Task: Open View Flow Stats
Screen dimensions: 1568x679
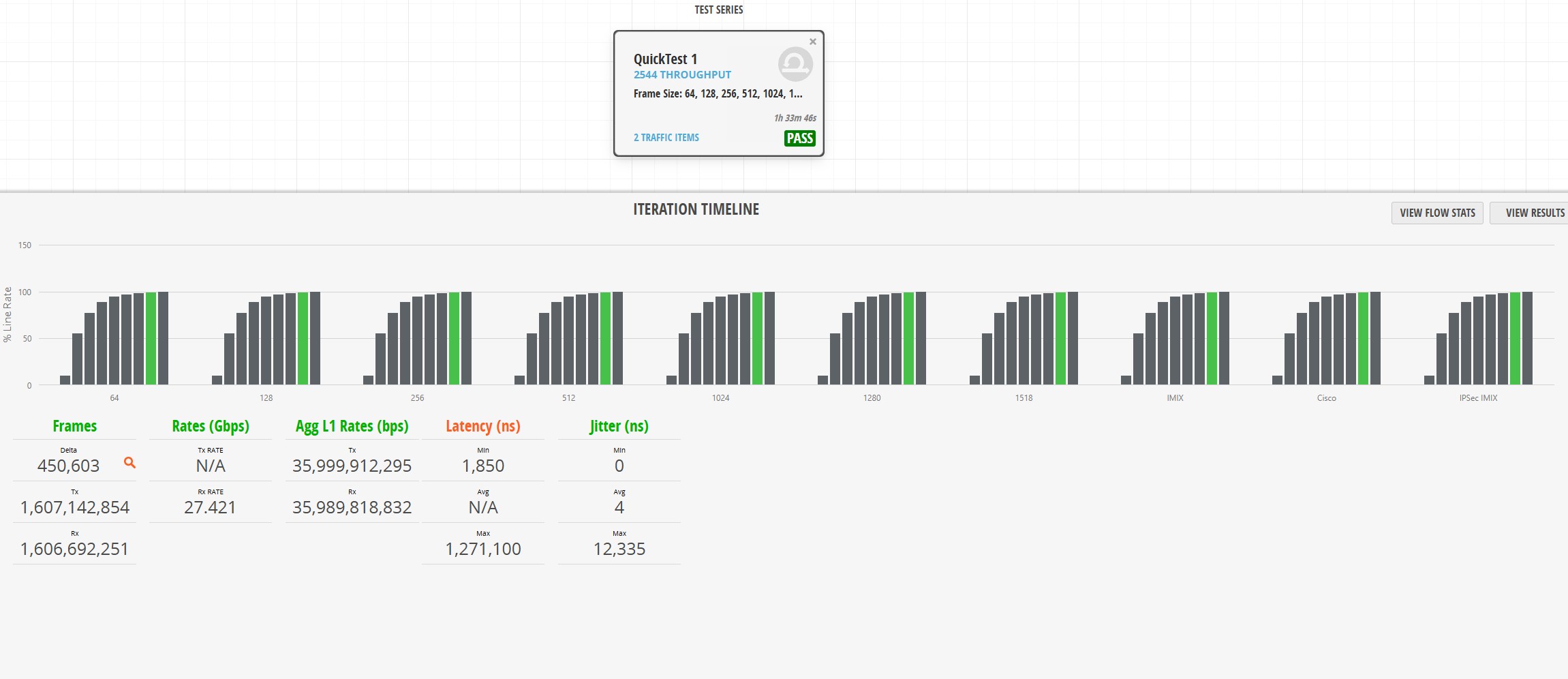Action: click(1437, 213)
